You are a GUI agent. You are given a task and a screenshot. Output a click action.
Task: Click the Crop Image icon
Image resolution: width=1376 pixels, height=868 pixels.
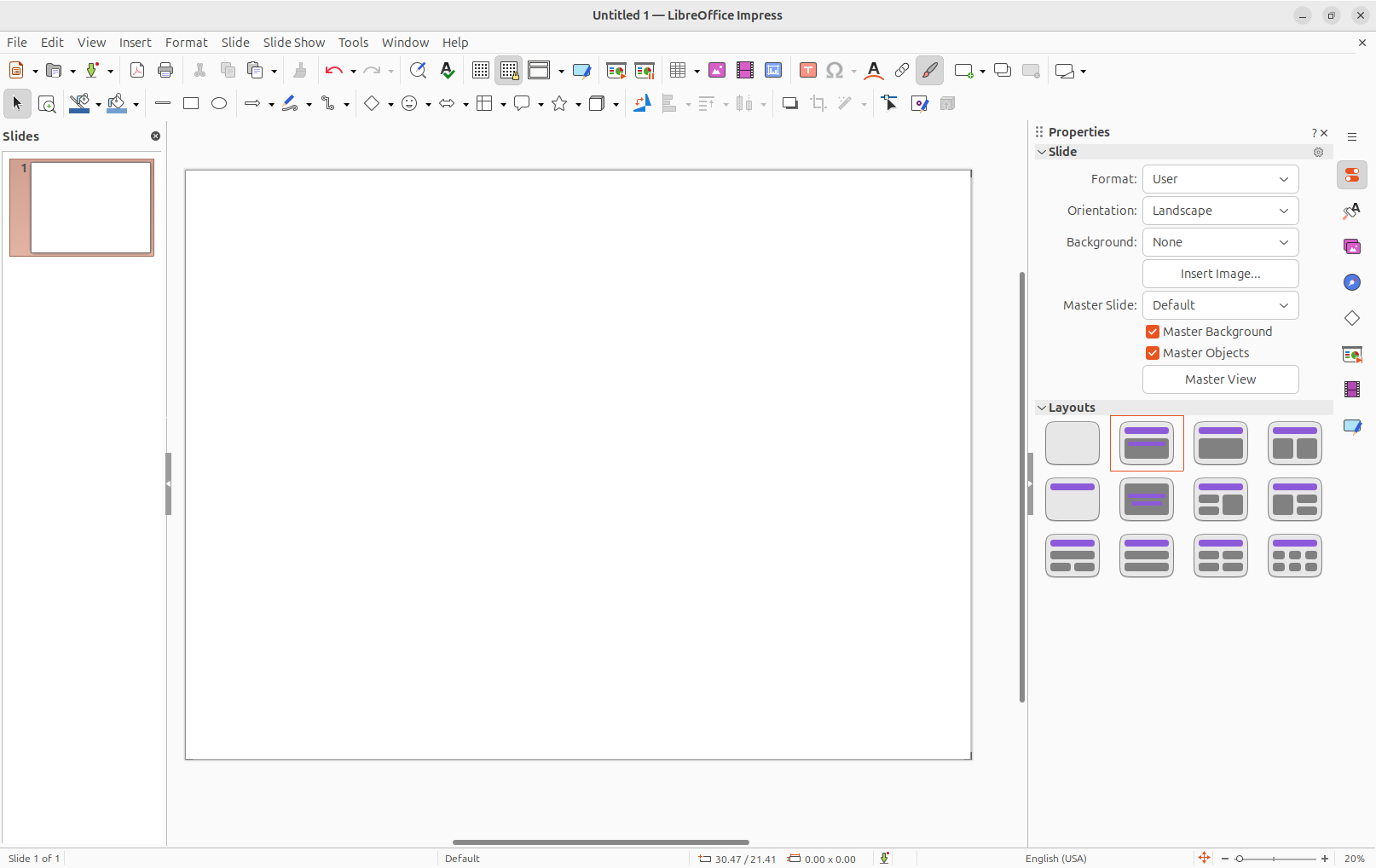pyautogui.click(x=818, y=103)
